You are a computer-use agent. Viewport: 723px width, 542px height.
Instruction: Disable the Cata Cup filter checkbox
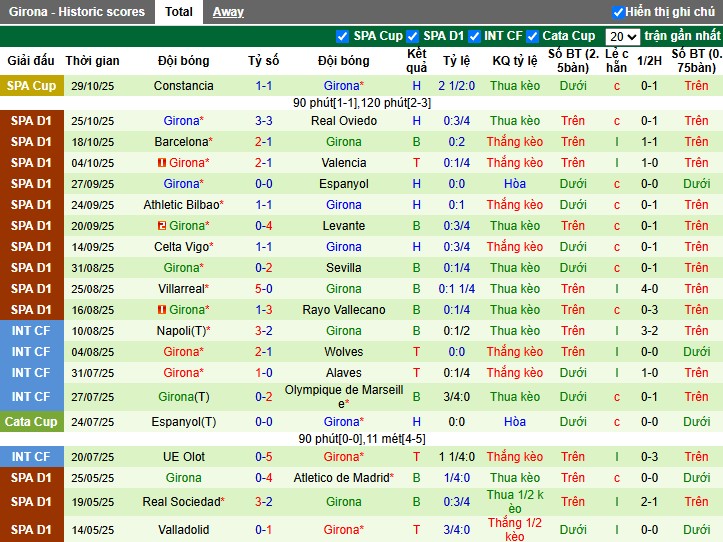point(533,36)
